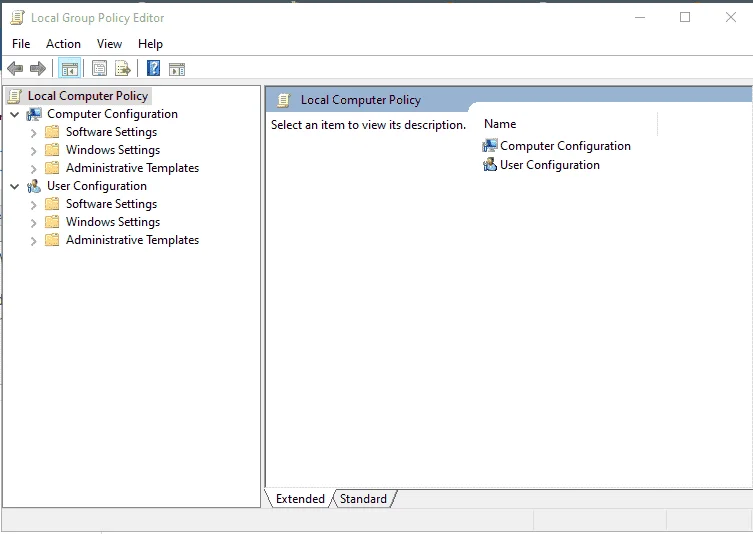Expand Software Settings under User Configuration

click(33, 205)
